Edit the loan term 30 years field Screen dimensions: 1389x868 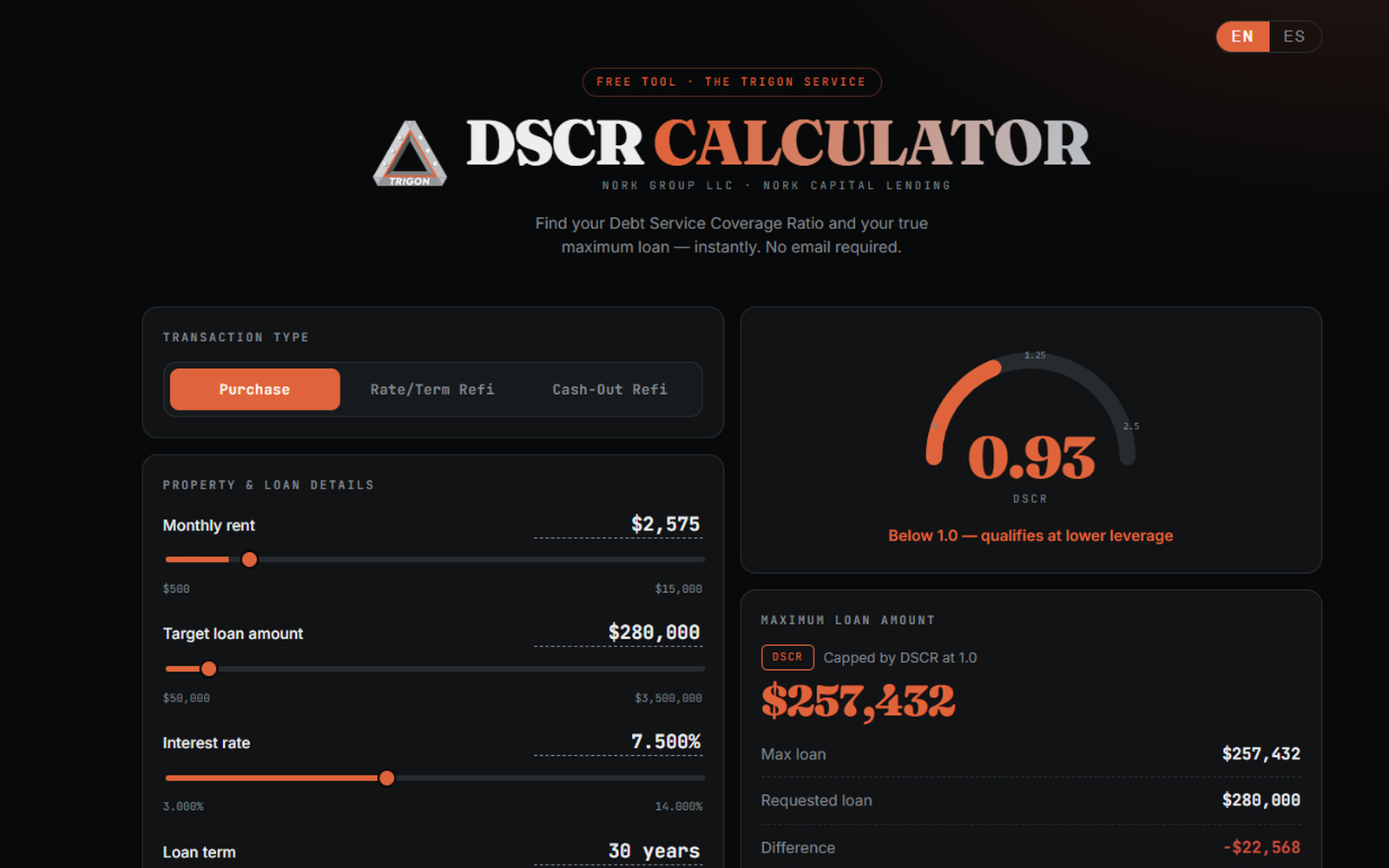(618, 852)
